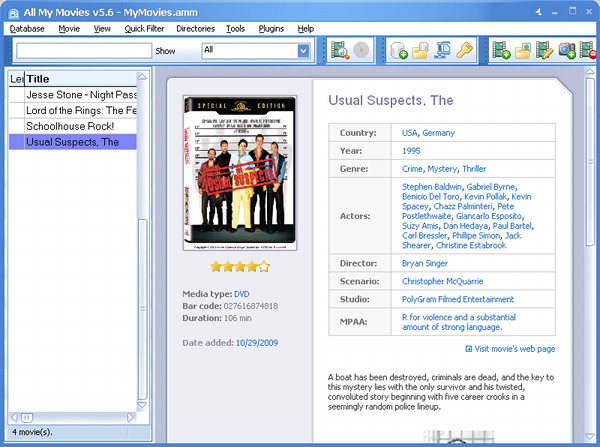Click the details pane scroll up arrow
Screen dimensions: 600x447
[590, 72]
